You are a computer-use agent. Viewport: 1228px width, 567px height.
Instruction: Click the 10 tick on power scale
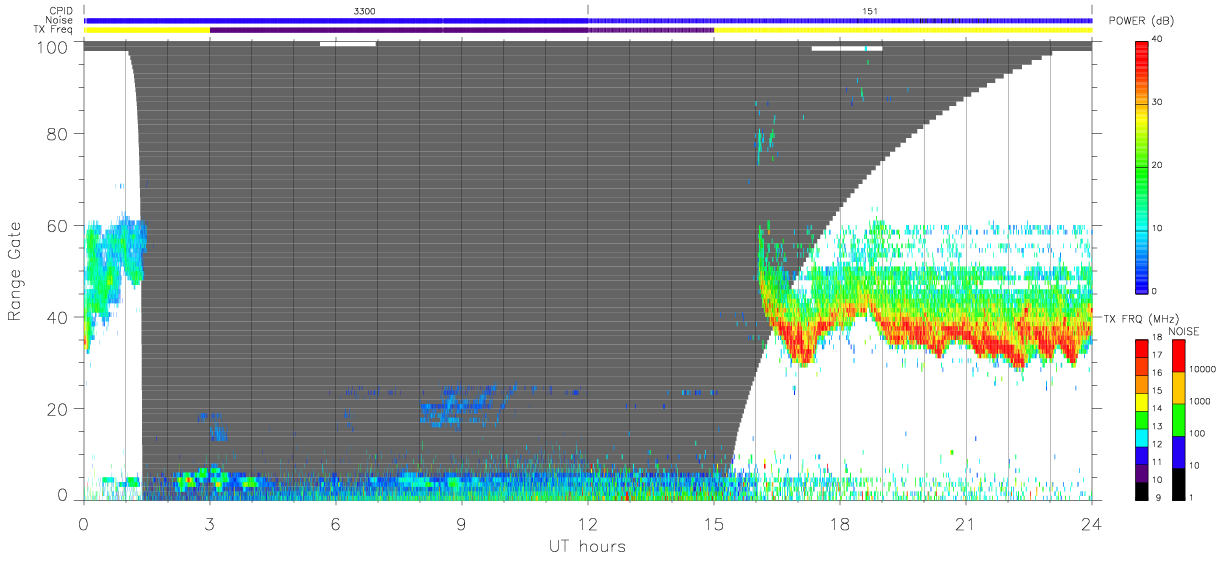click(1158, 228)
